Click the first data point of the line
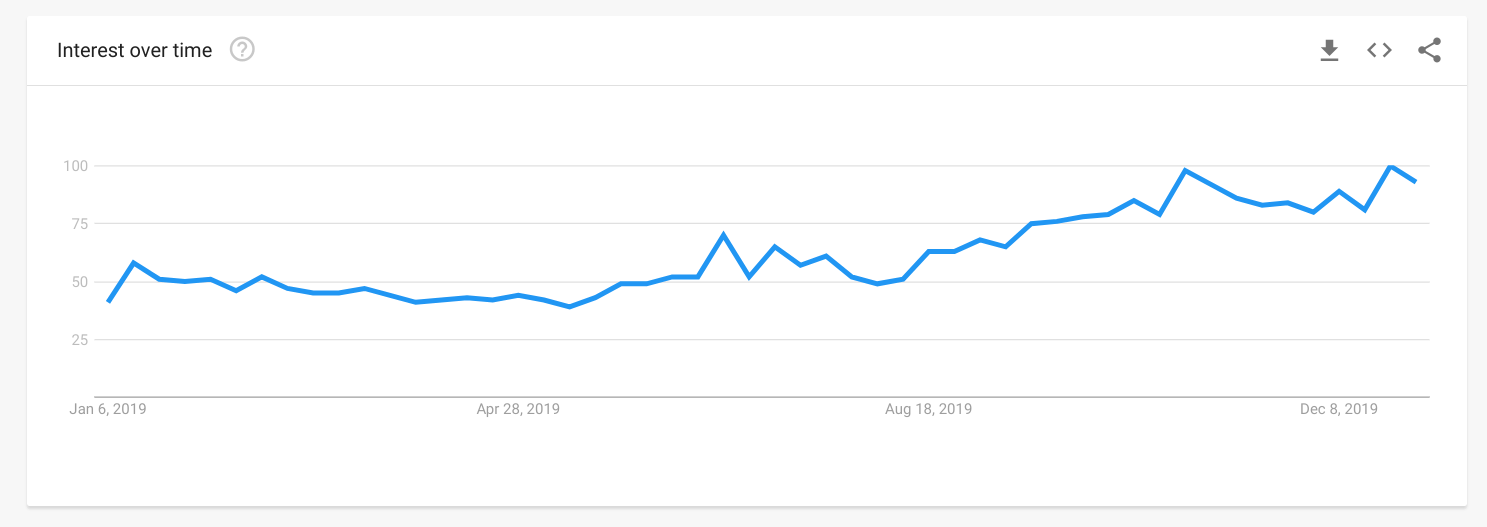 click(x=108, y=302)
